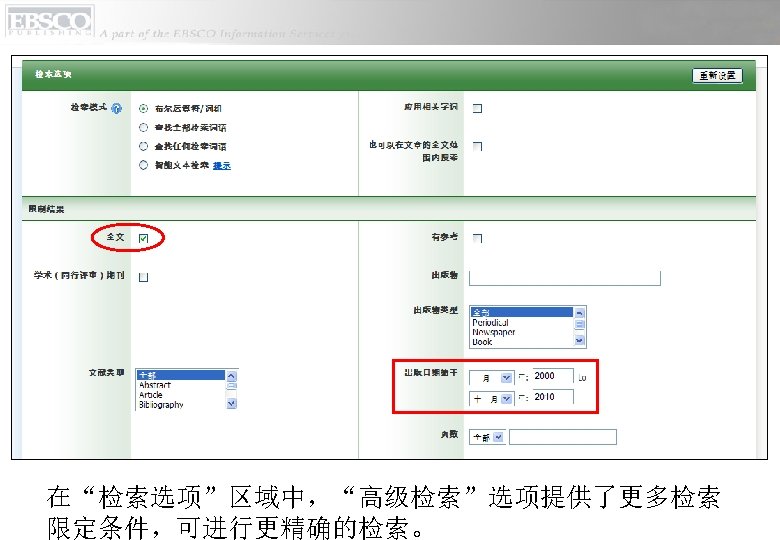The image size is (780, 540).
Task: Select Periodical in publication type list
Action: point(490,323)
